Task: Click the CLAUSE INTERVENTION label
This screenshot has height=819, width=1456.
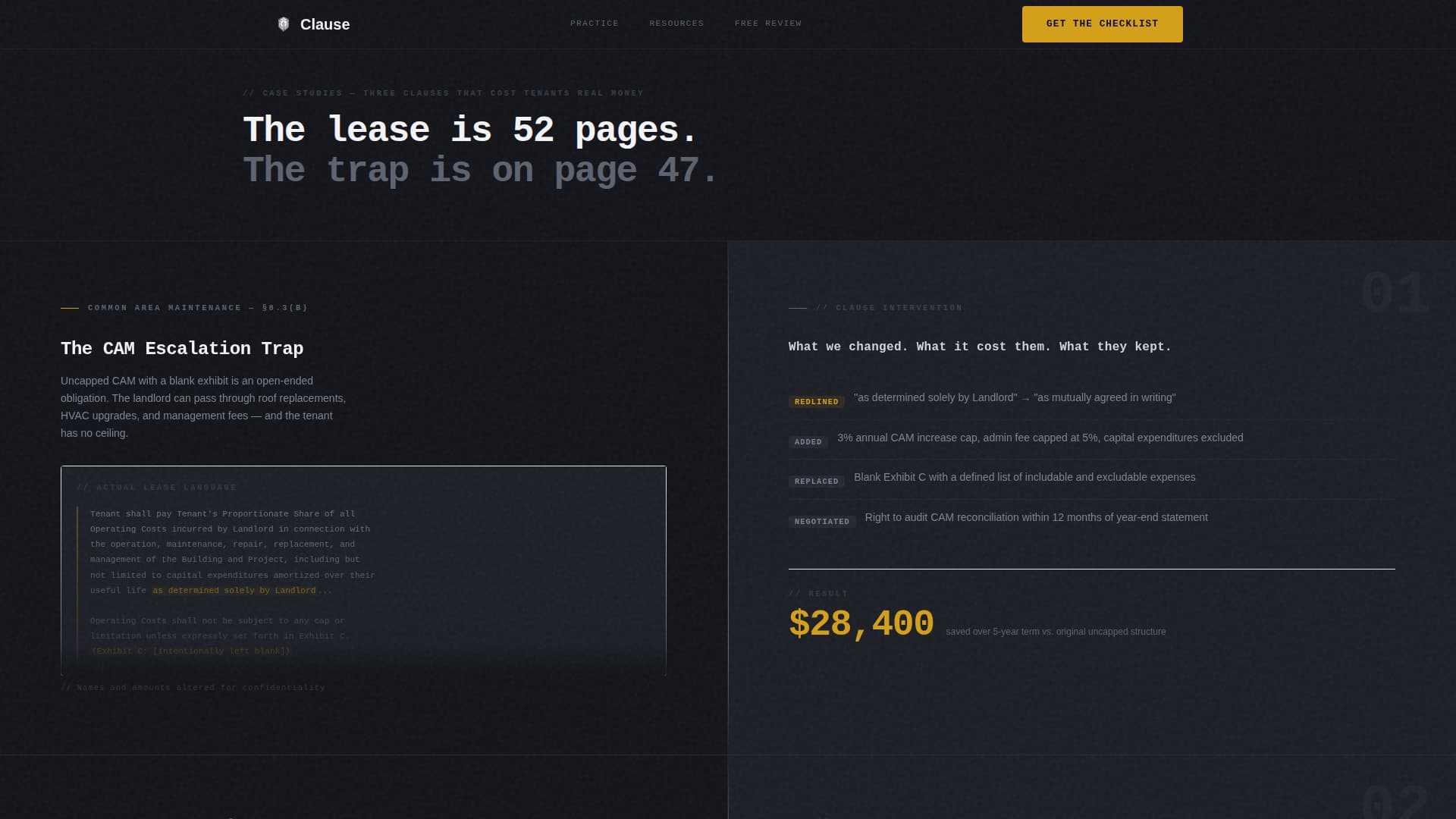Action: (x=888, y=308)
